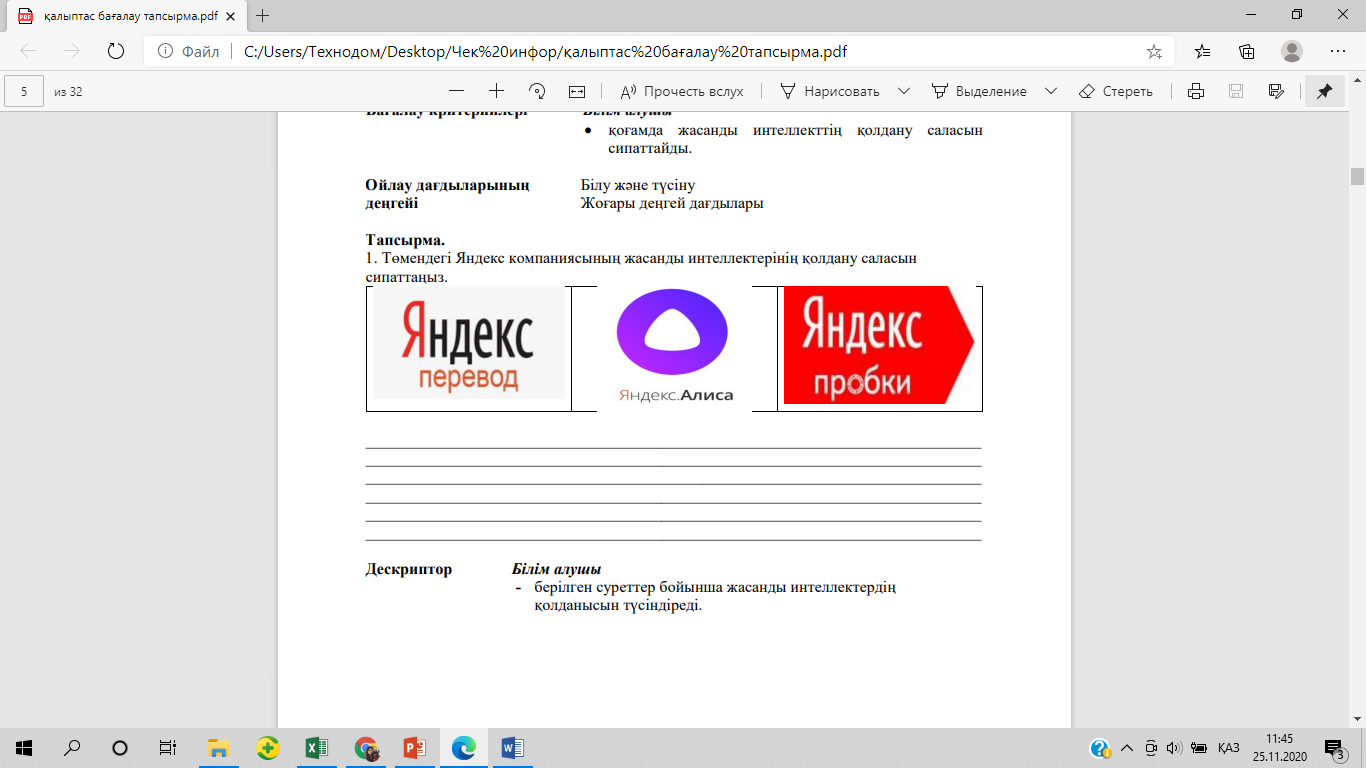The width and height of the screenshot is (1366, 768).
Task: Click the page number field showing 5
Action: coord(24,91)
